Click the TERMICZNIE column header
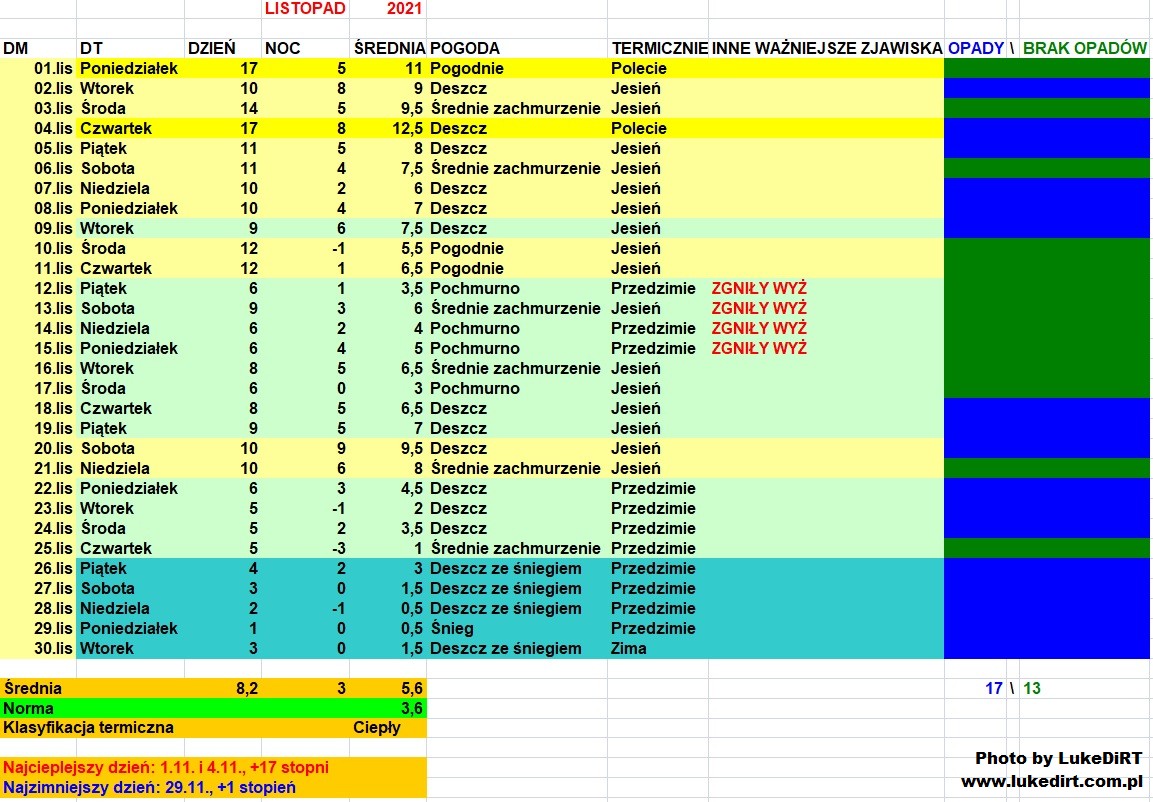Viewport: 1153px width, 802px height. tap(659, 48)
